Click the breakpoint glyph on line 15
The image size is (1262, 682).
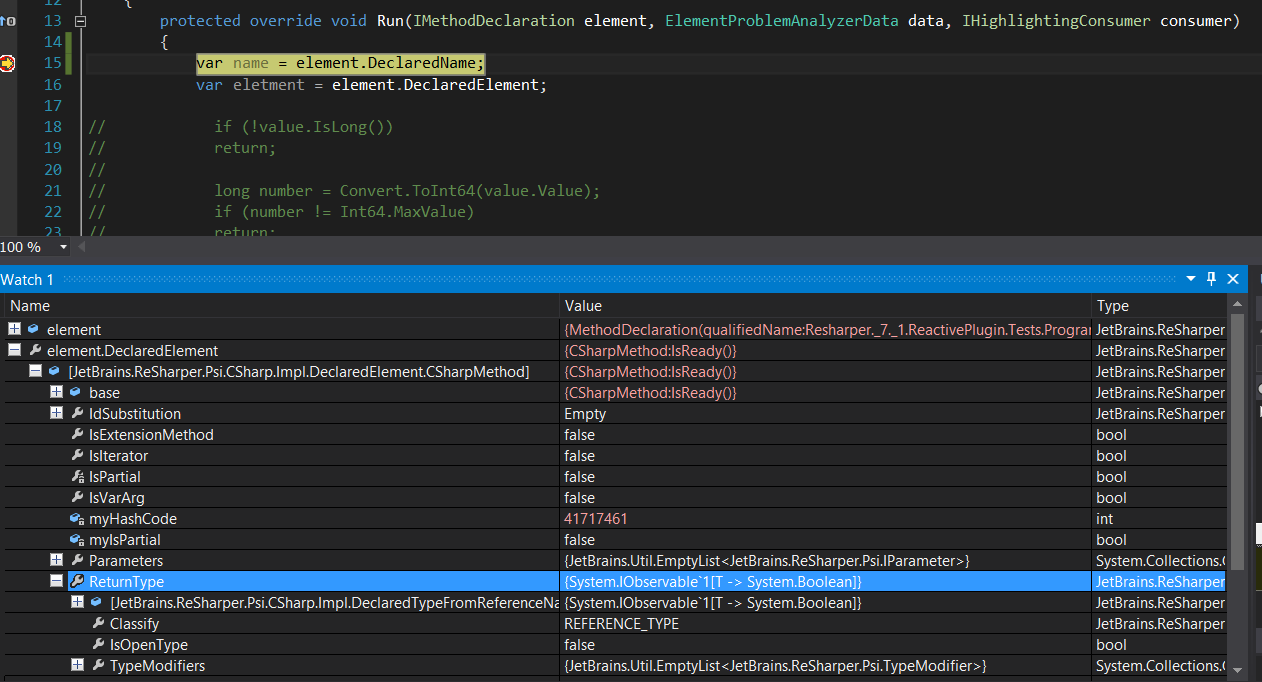point(8,63)
